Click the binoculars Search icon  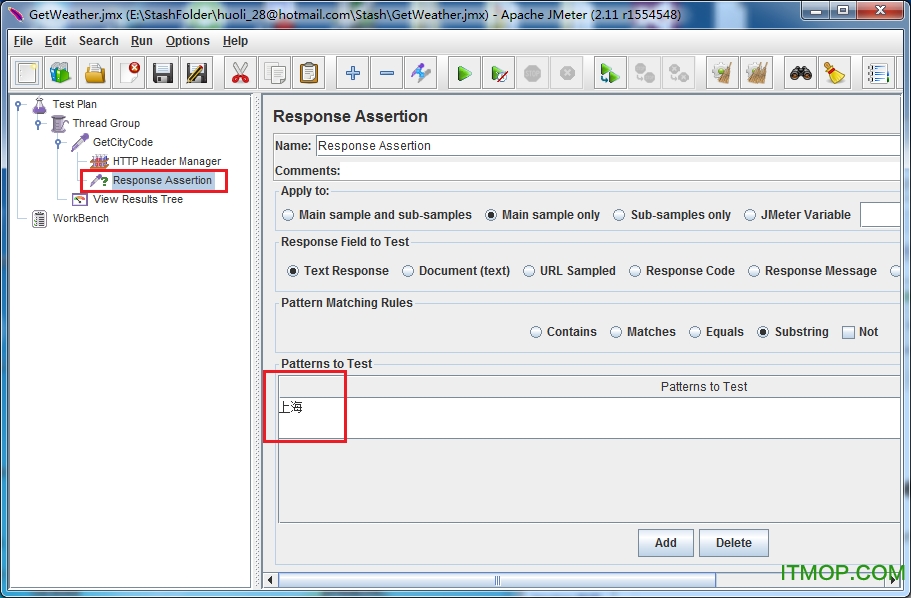tap(800, 73)
